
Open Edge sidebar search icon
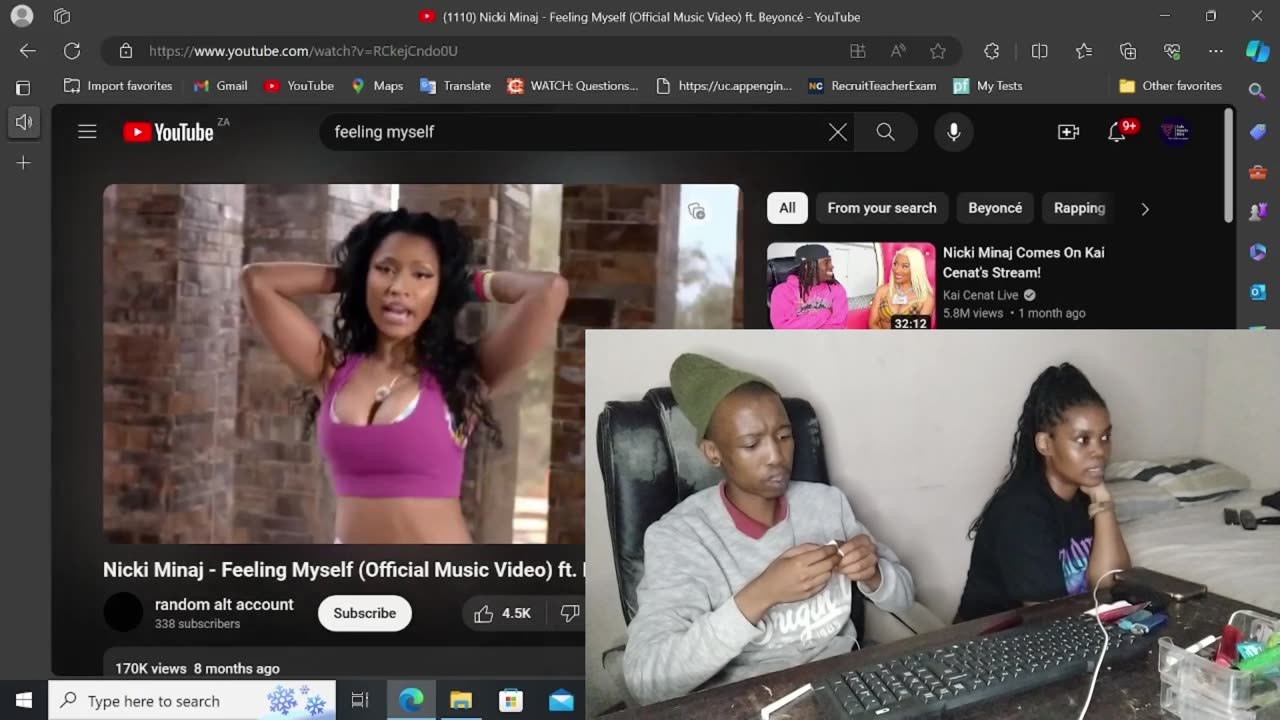(1257, 90)
